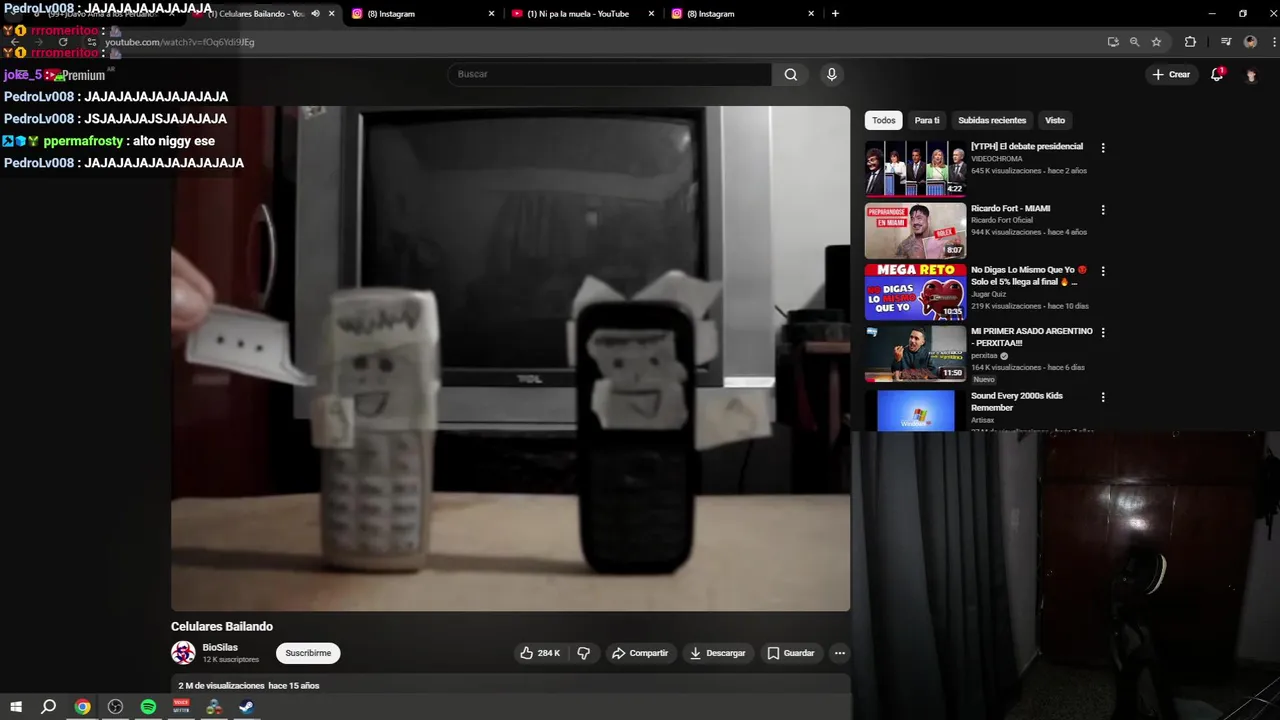This screenshot has width=1280, height=720.
Task: Open the Chrome zoom magnifier icon
Action: point(1134,42)
